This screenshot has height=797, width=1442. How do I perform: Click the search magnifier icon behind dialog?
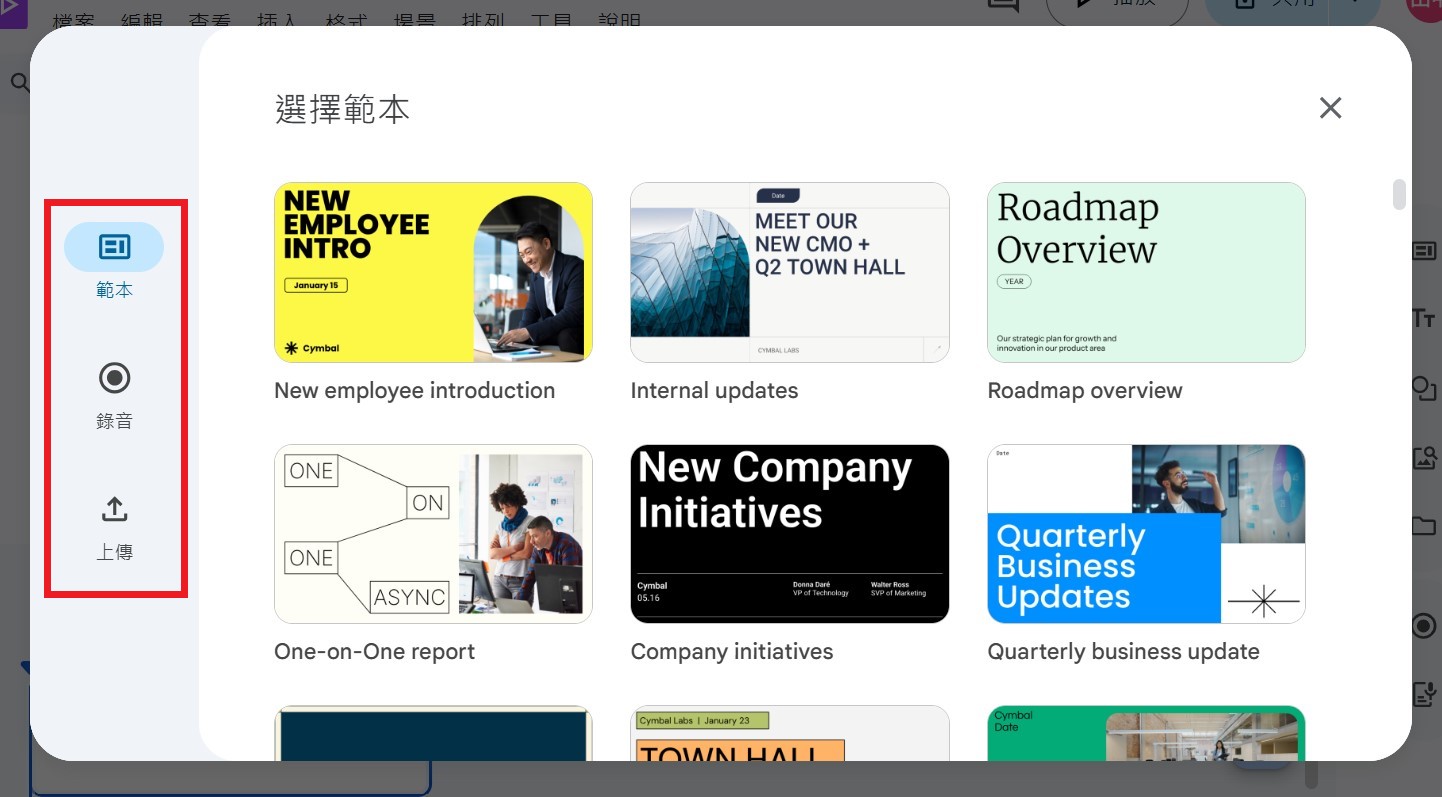click(x=20, y=82)
